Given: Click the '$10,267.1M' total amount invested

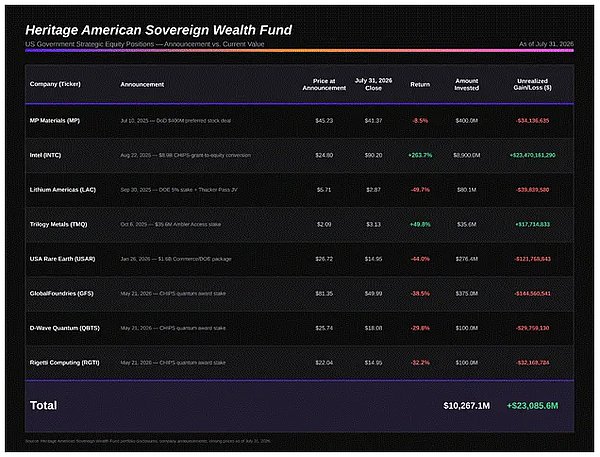Looking at the screenshot, I should tap(466, 406).
